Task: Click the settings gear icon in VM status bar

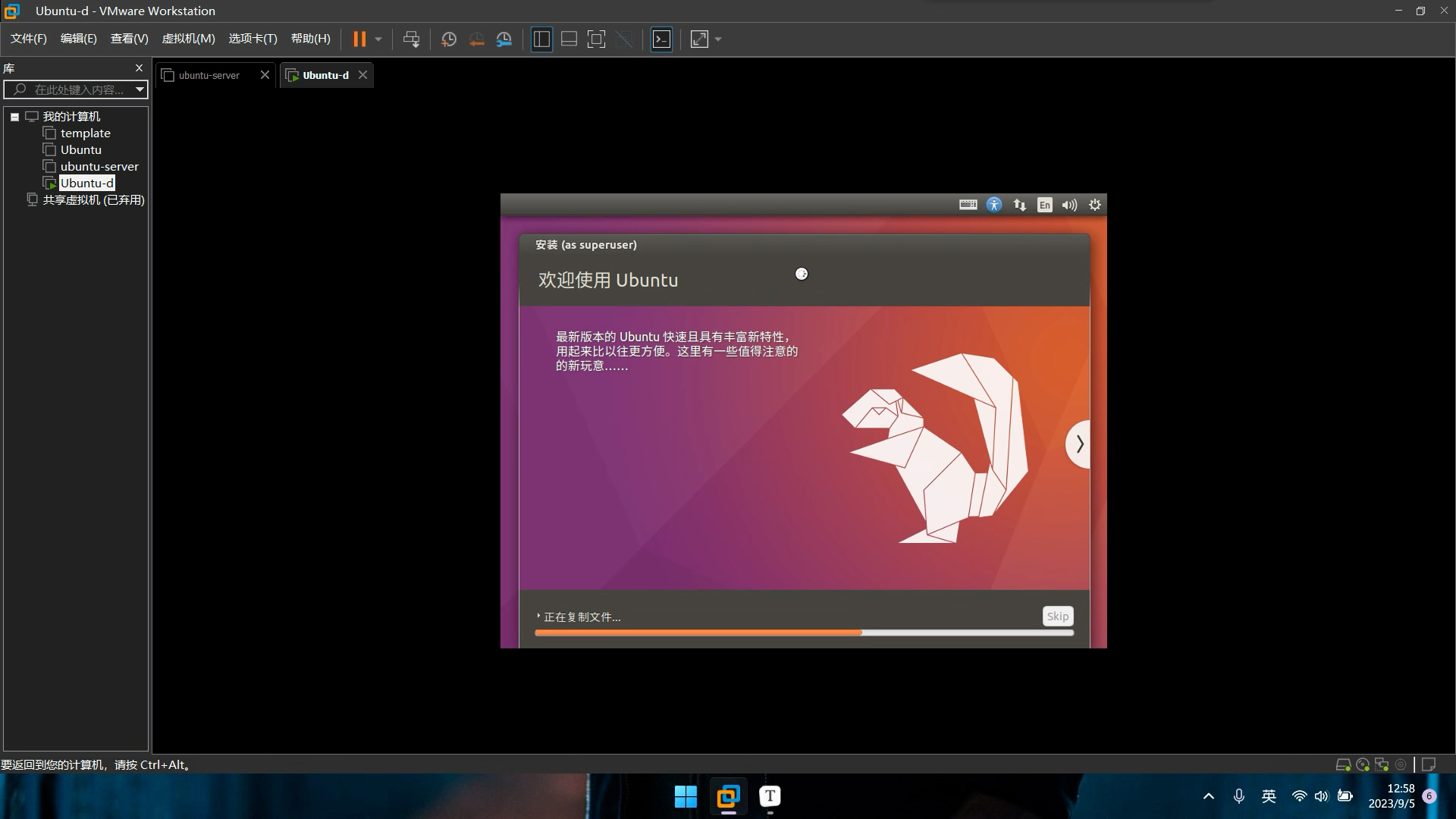Action: coord(1096,204)
